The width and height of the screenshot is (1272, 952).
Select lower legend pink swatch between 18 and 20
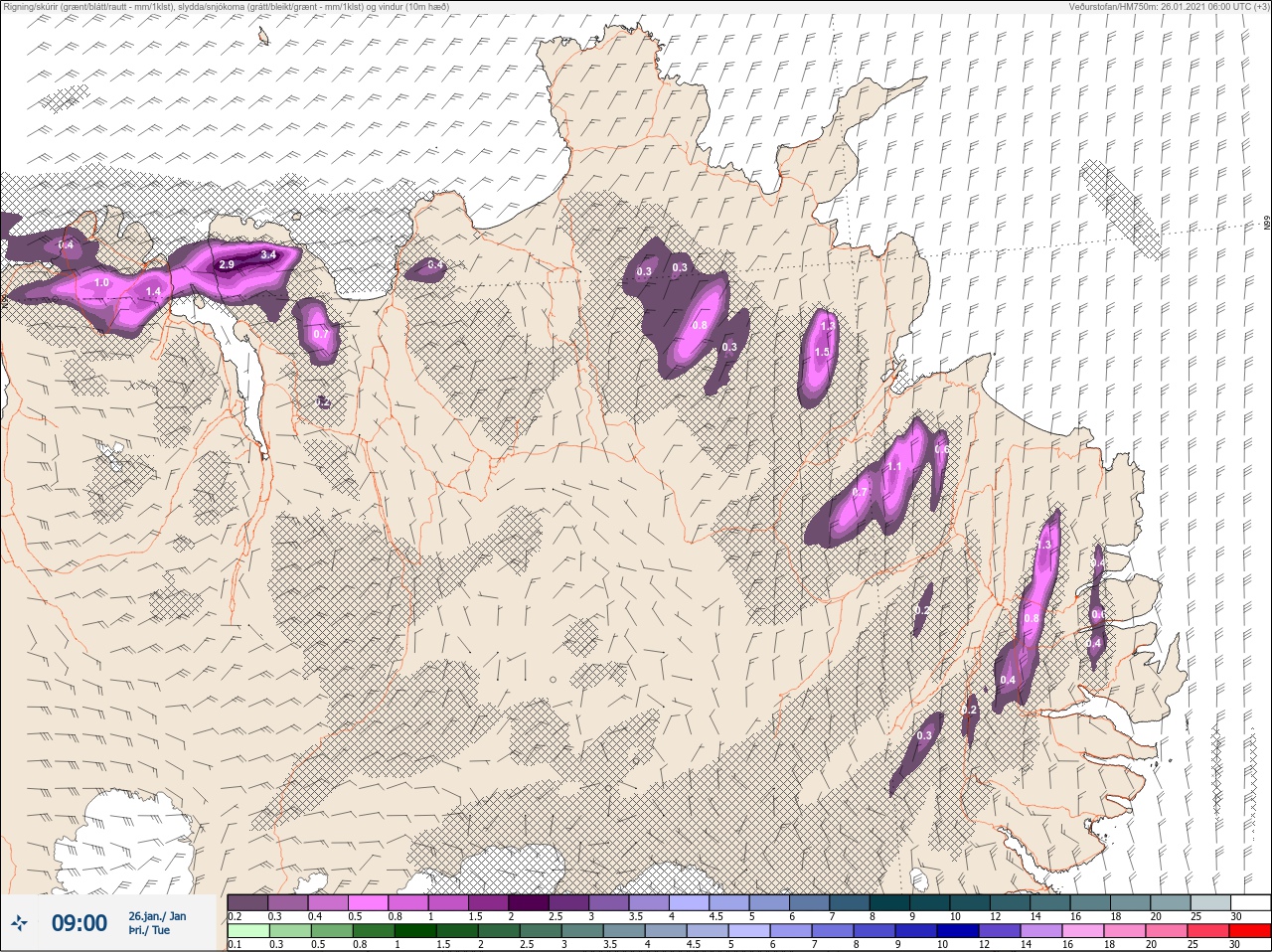tap(1124, 931)
